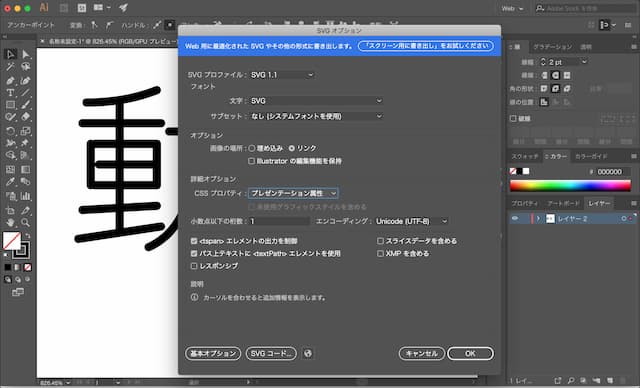Select the Gradient tool in toolbar

coord(26,169)
